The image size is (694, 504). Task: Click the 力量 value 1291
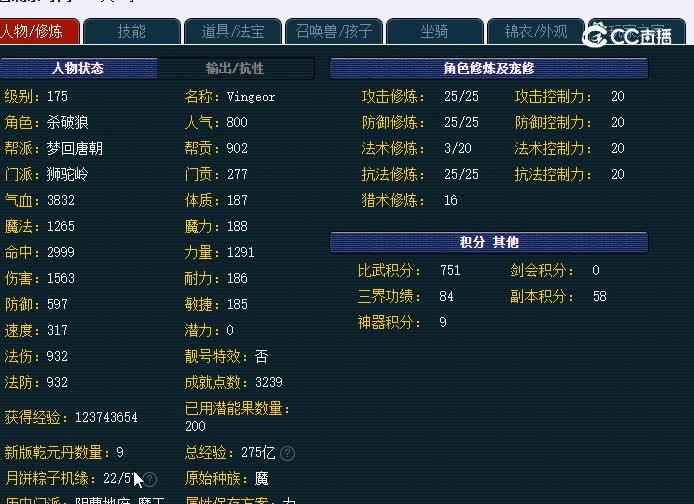(x=240, y=253)
